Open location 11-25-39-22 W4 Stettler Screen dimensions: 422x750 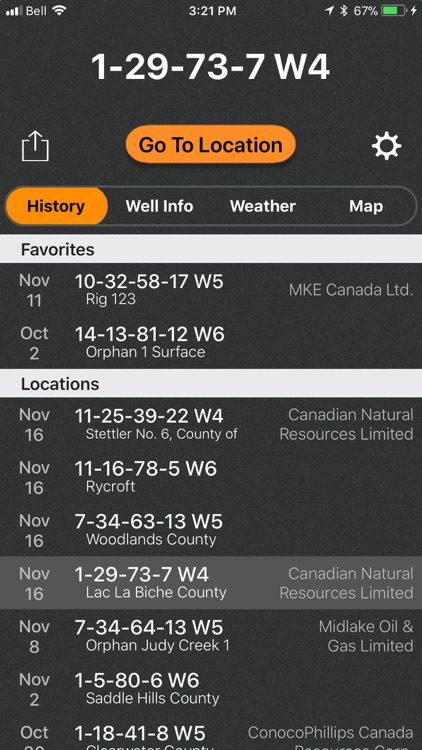click(211, 424)
